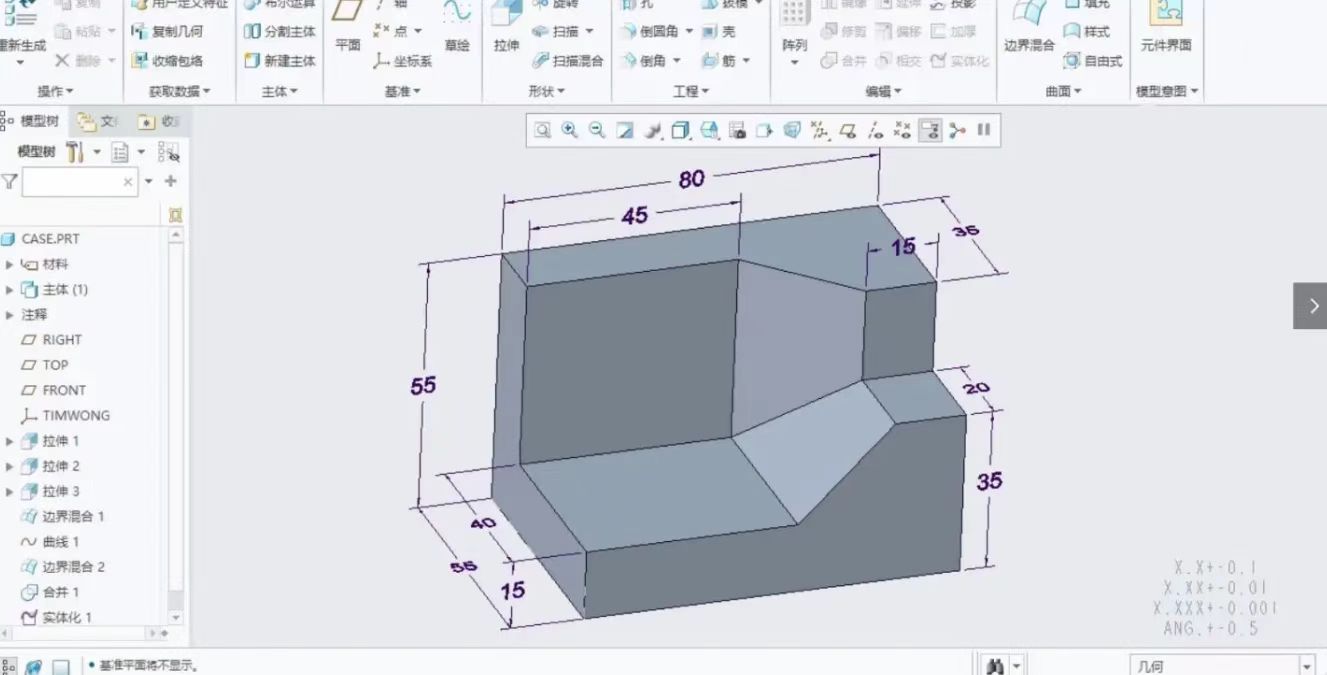Open the Shapes (形状) group dropdown
1327x675 pixels.
coord(547,91)
